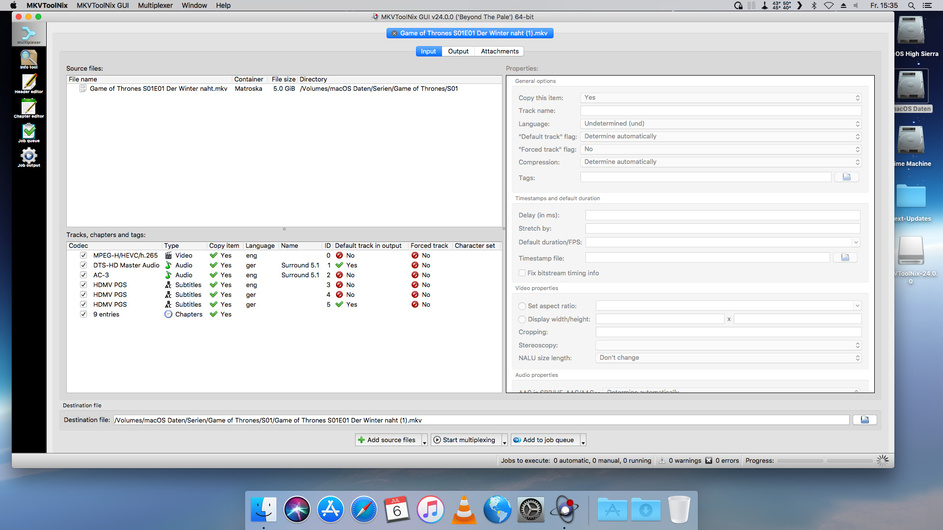This screenshot has height=530, width=943.
Task: Click the progress spinner icon
Action: coord(882,460)
